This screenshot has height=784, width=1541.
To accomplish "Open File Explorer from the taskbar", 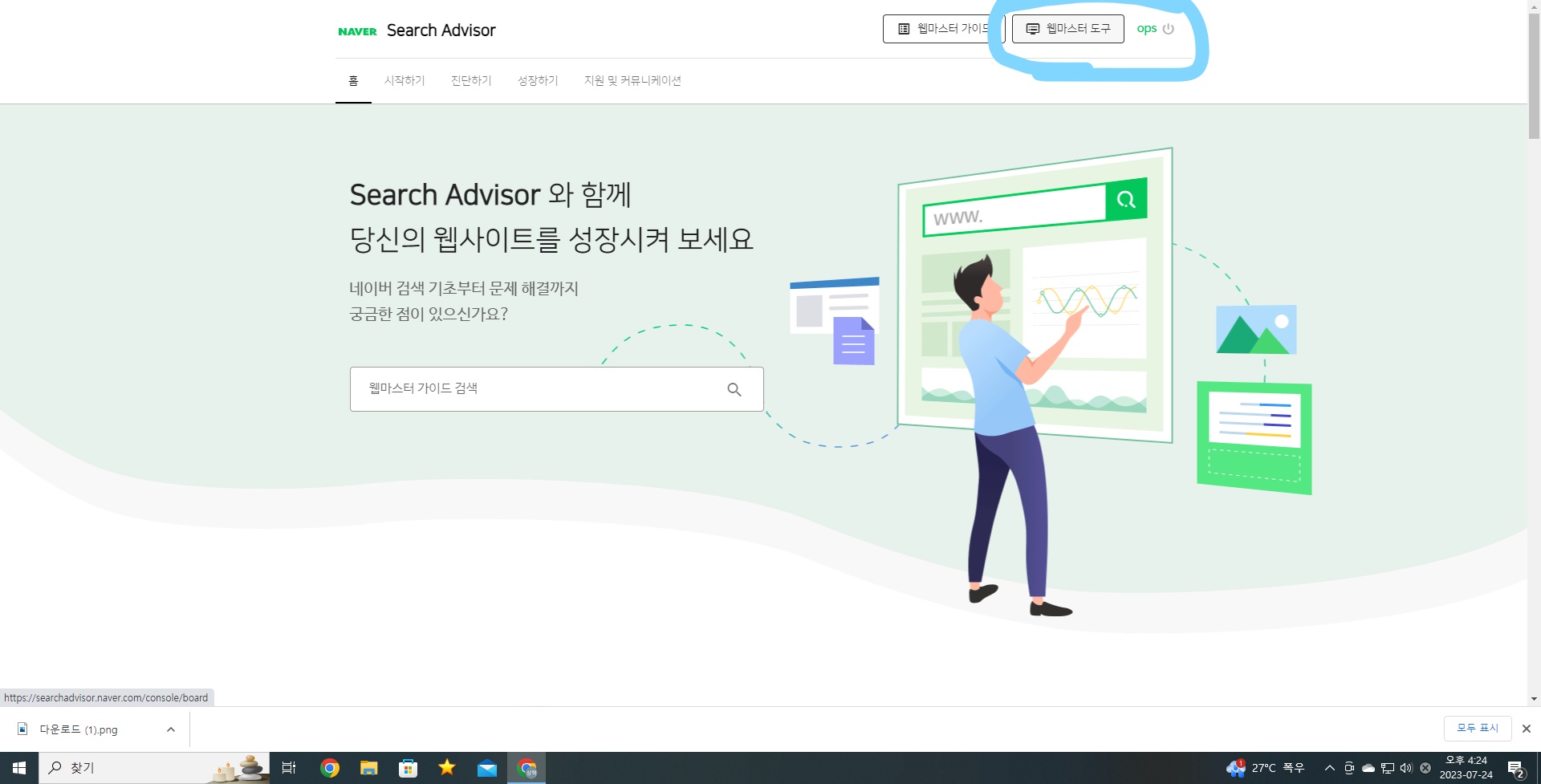I will coord(368,768).
